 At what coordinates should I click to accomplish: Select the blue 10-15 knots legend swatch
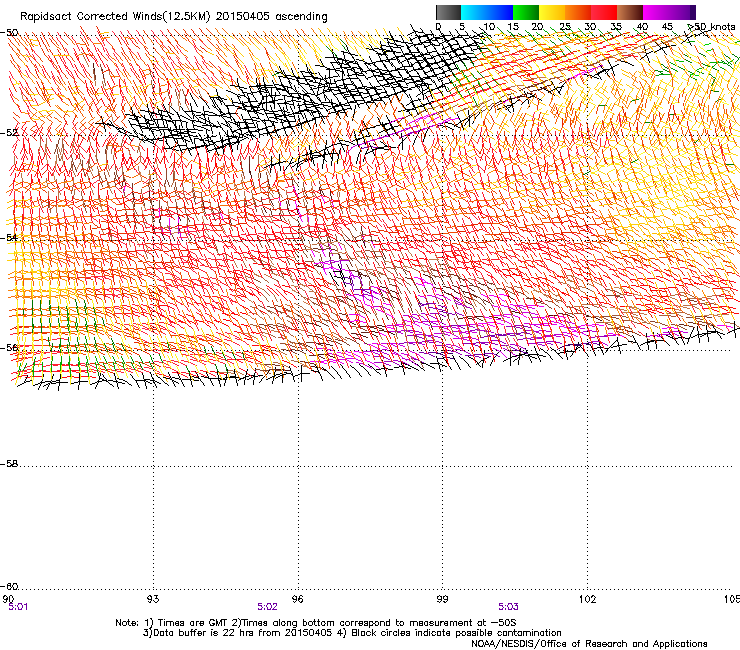coord(500,12)
